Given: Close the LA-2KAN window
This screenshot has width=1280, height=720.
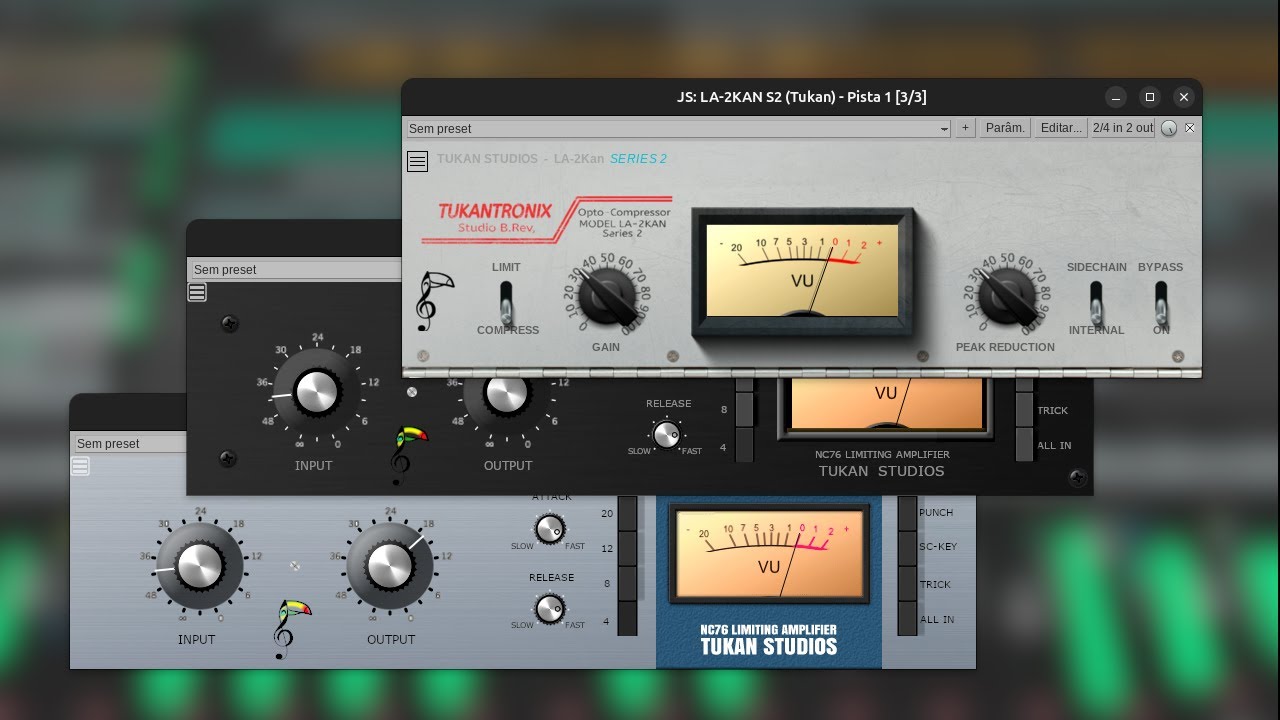Looking at the screenshot, I should [1184, 97].
